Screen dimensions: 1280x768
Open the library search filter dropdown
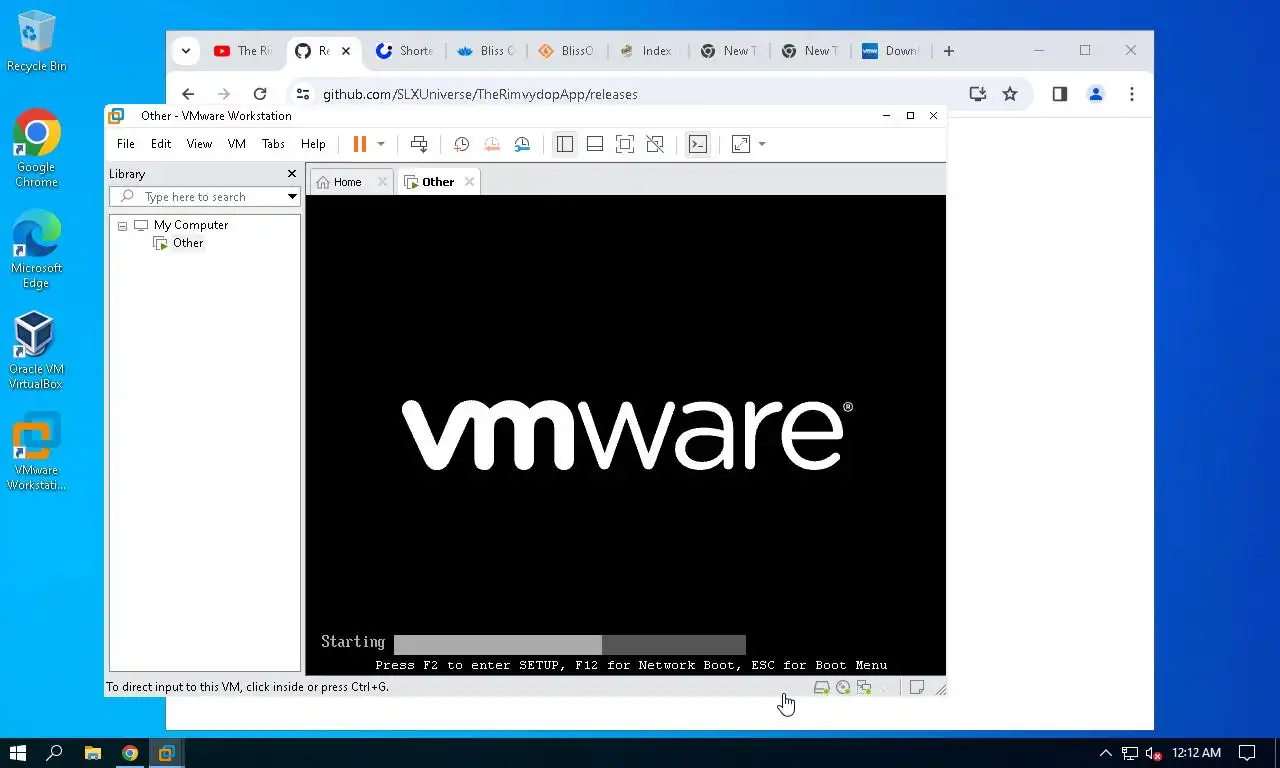point(292,197)
